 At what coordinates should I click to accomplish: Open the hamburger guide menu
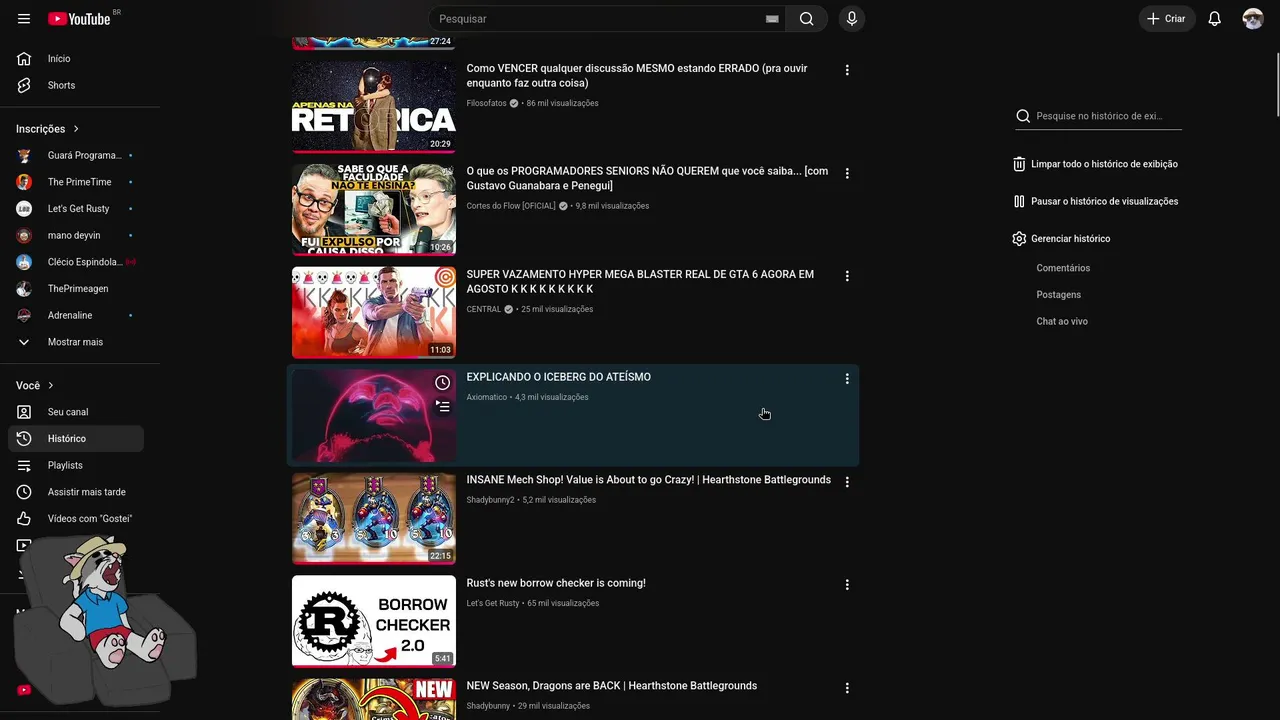(24, 19)
